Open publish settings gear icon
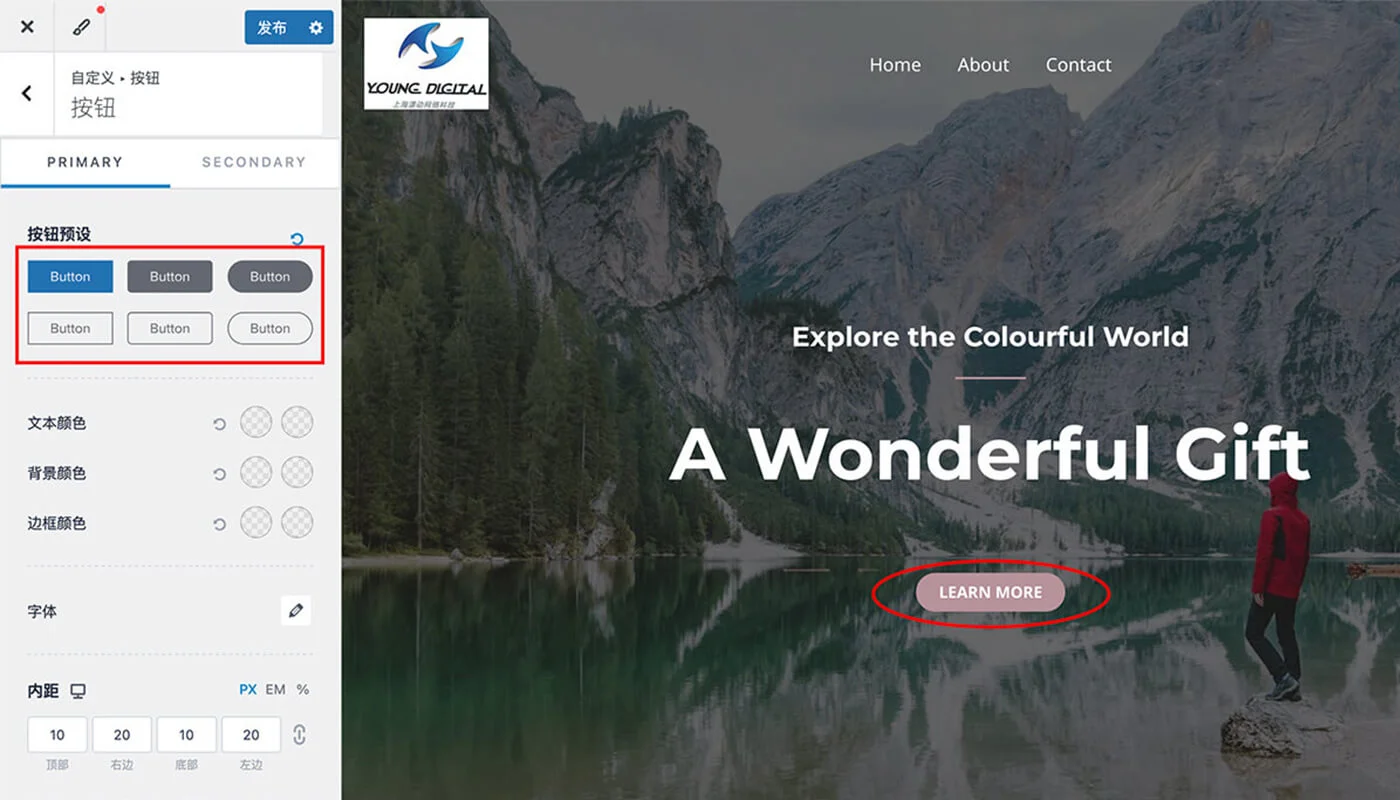The height and width of the screenshot is (800, 1400). coord(316,28)
